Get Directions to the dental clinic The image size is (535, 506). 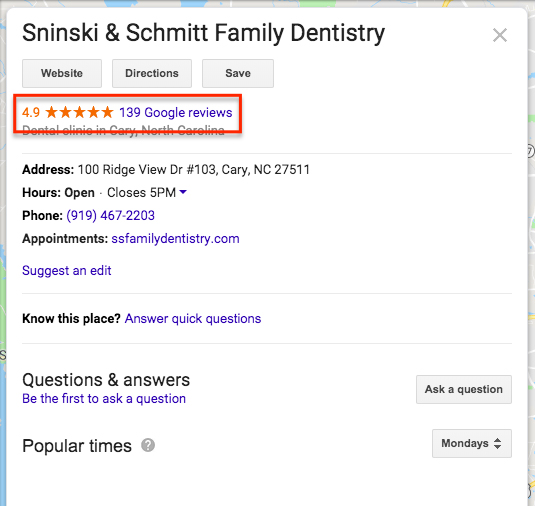[152, 73]
